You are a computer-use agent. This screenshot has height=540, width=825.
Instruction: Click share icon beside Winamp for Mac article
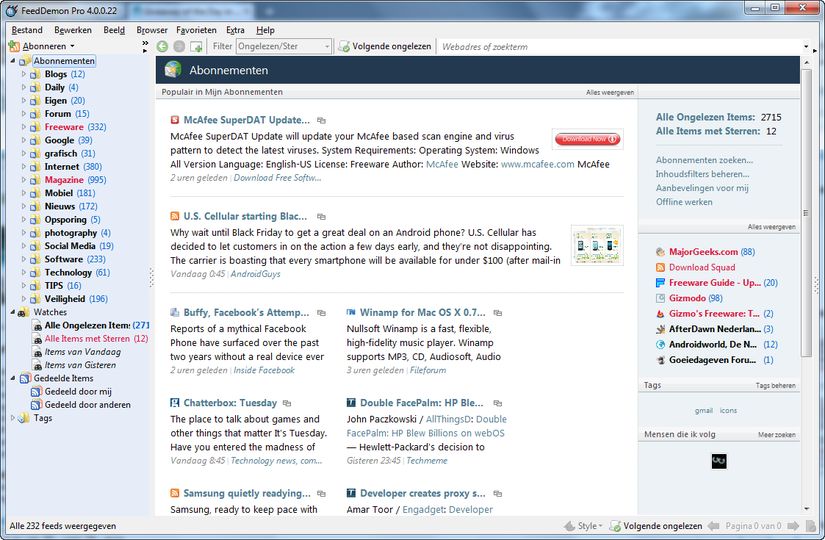498,313
